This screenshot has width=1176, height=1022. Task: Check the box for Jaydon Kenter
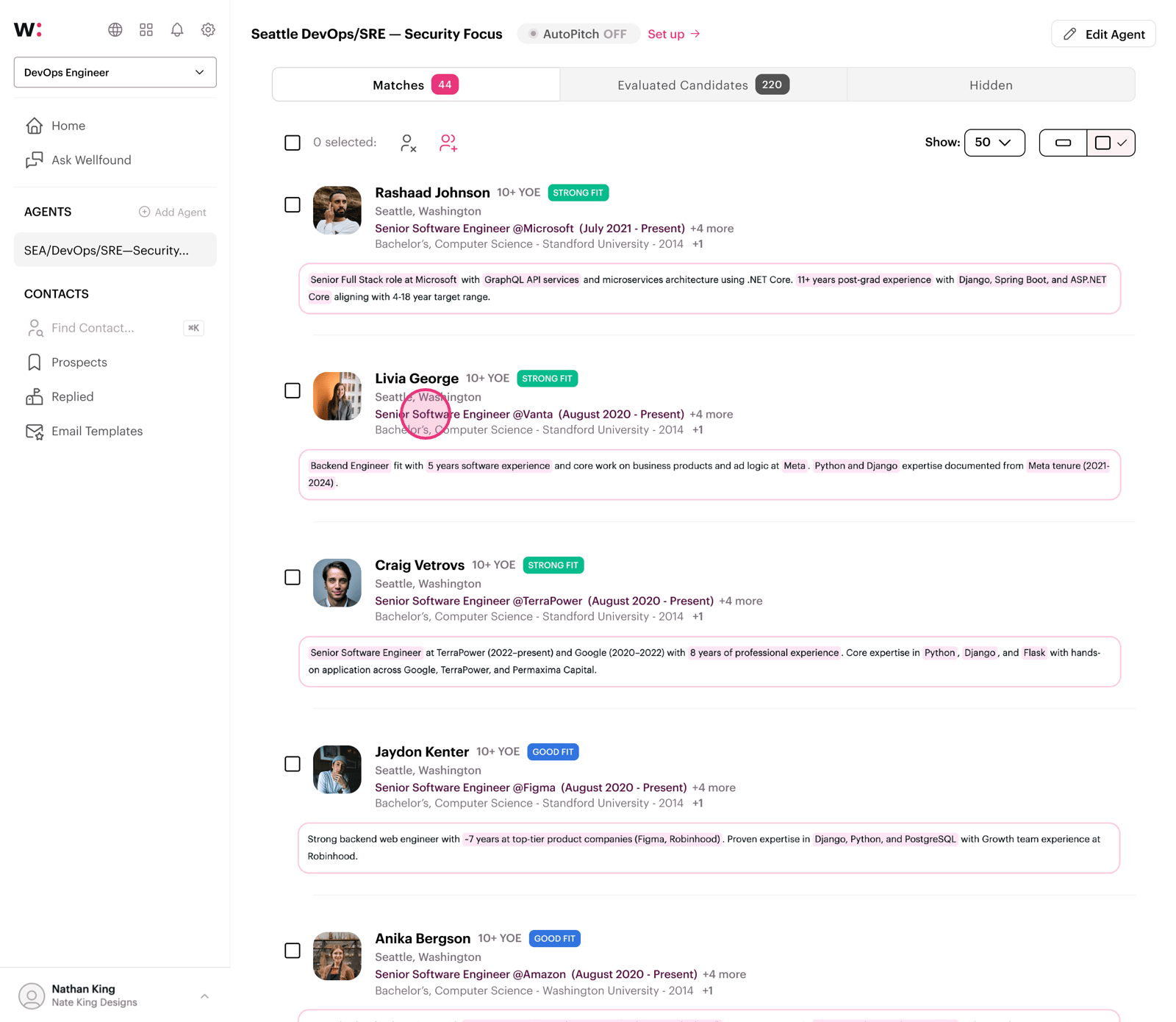coord(293,764)
